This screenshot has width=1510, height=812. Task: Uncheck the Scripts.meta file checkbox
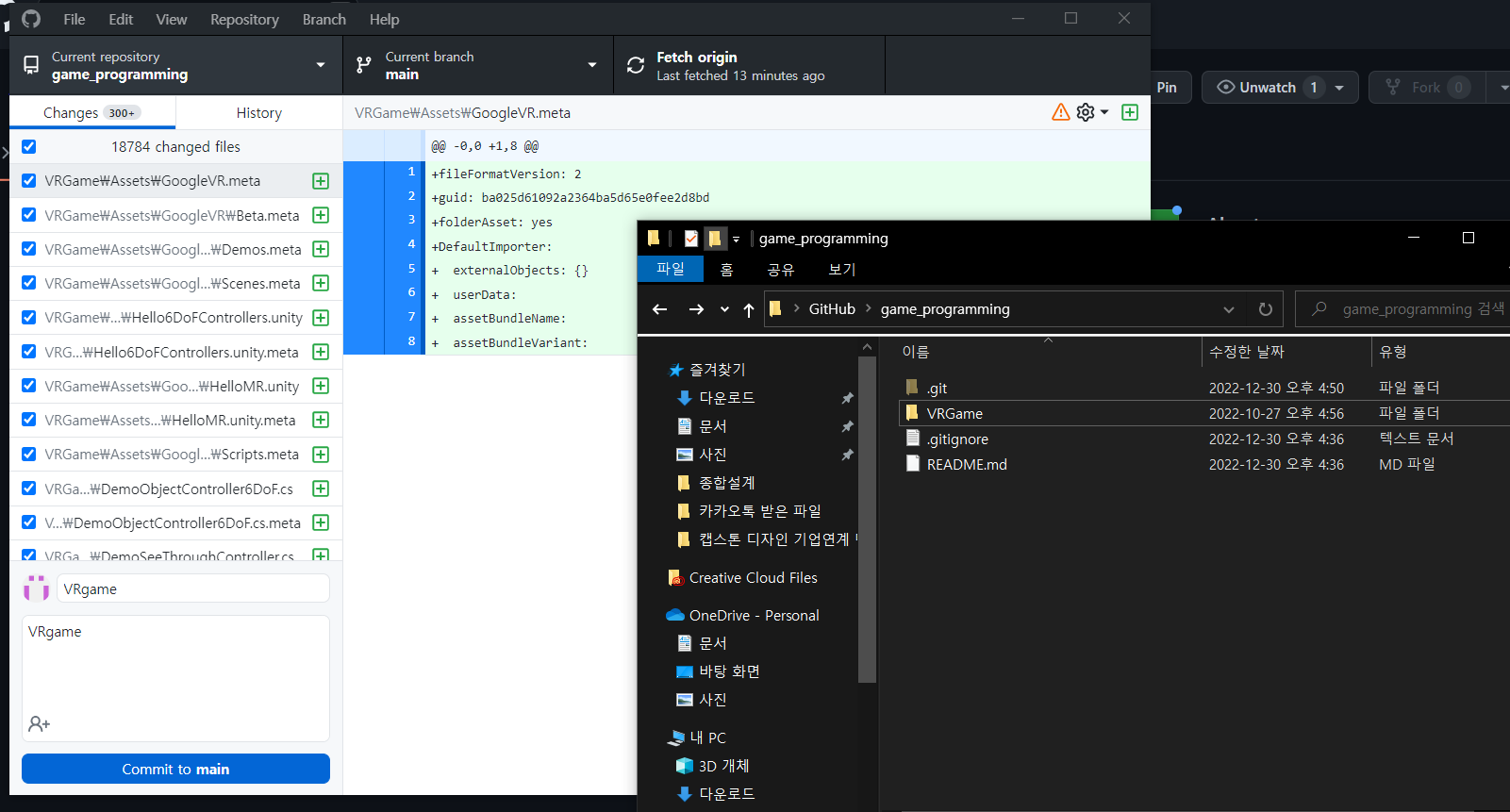pos(28,454)
